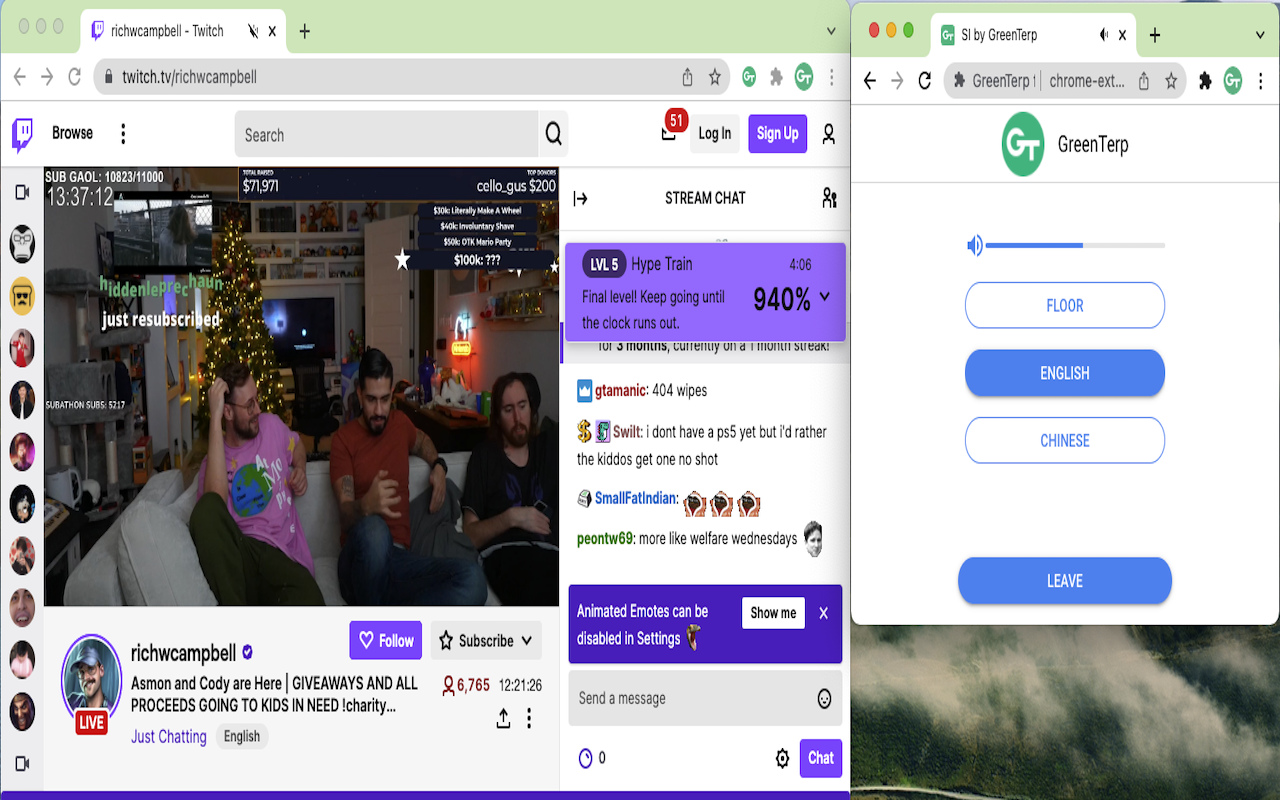Open Chrome menu dots in Twitch window

[832, 77]
